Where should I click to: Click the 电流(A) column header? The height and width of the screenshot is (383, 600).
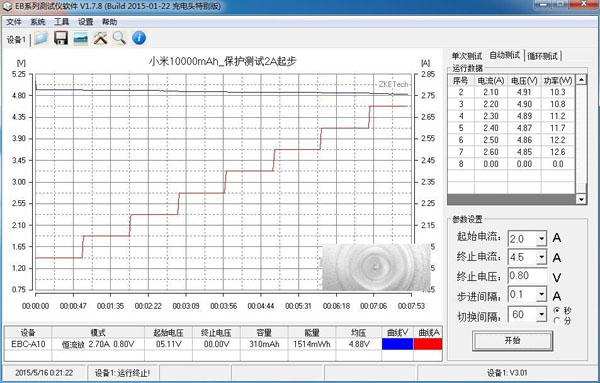491,80
